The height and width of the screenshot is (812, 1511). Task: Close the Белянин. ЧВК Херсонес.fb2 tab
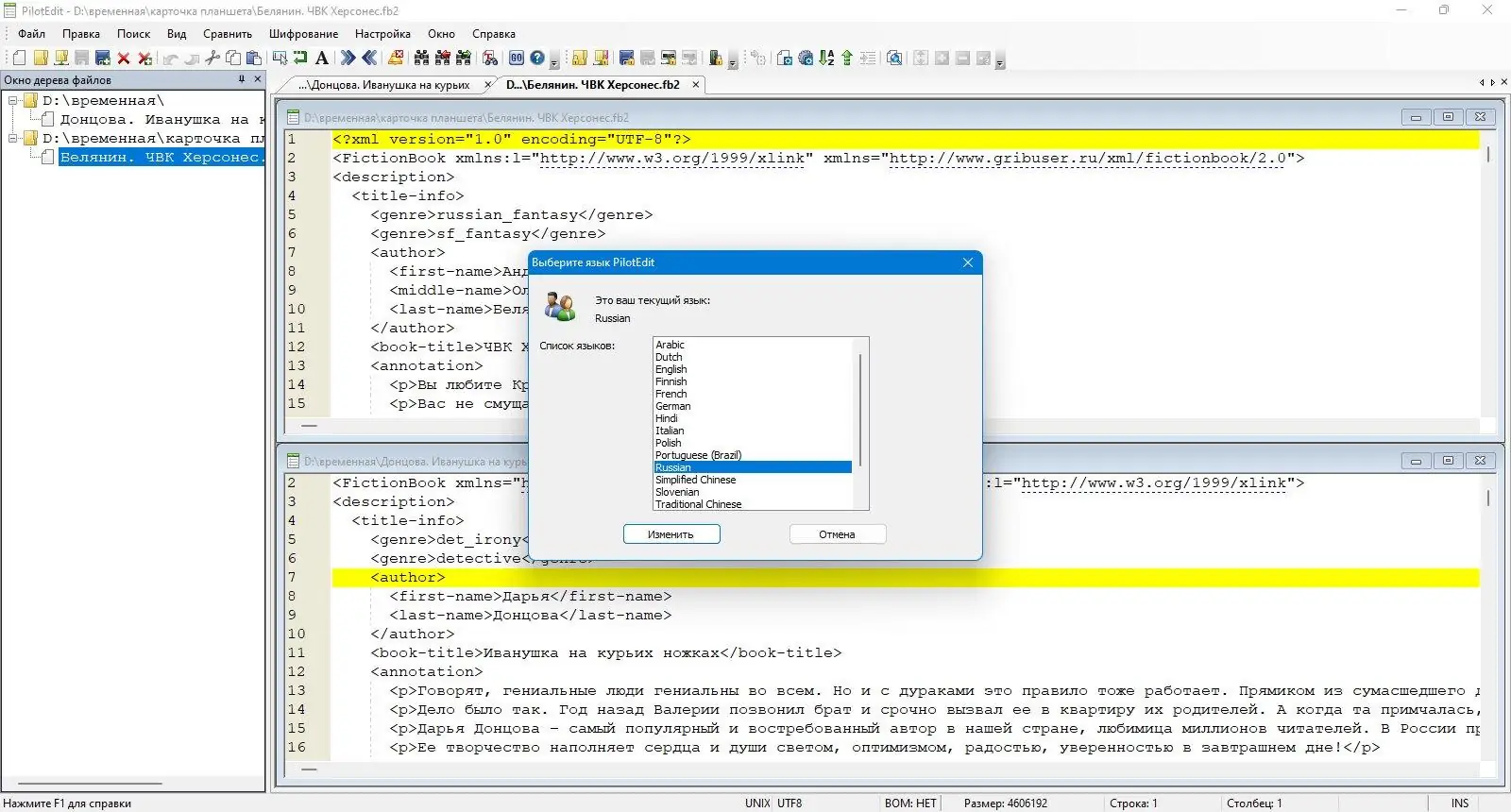(696, 85)
